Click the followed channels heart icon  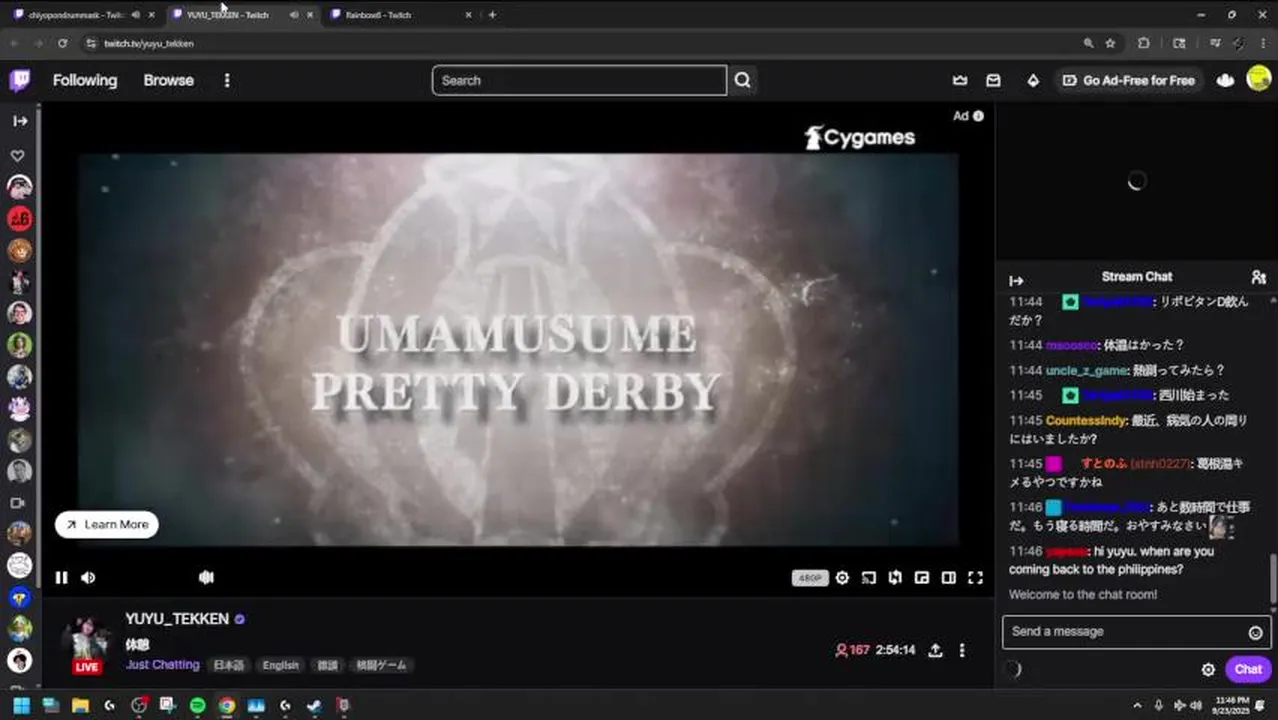coord(17,156)
